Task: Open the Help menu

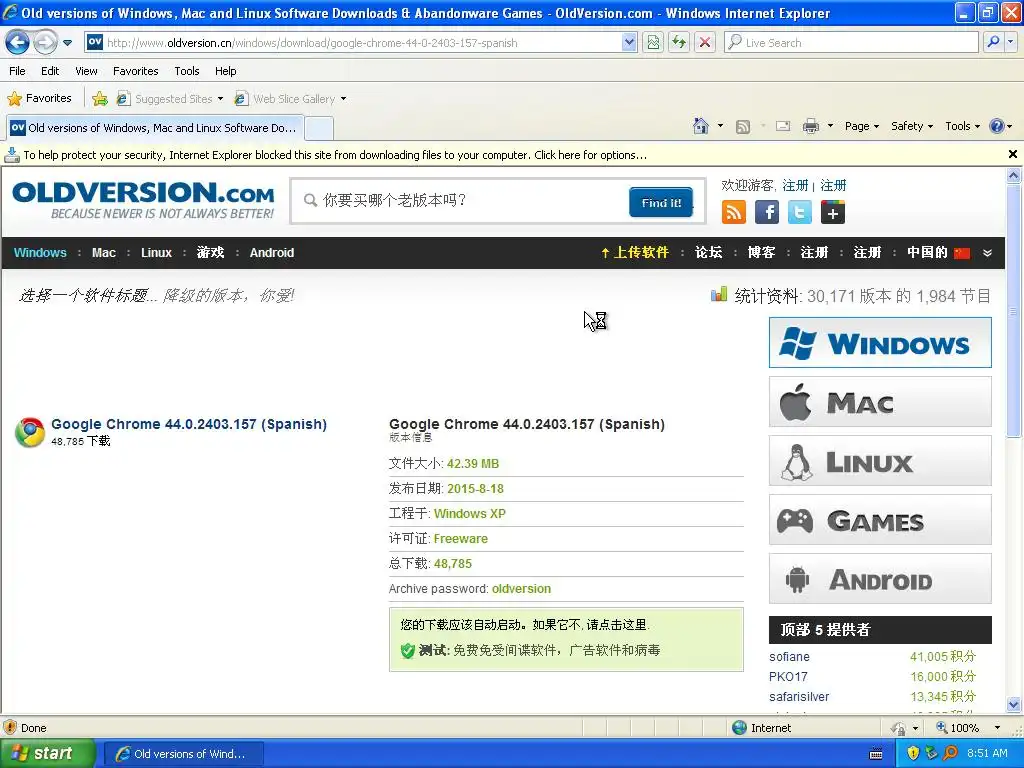Action: click(x=225, y=71)
